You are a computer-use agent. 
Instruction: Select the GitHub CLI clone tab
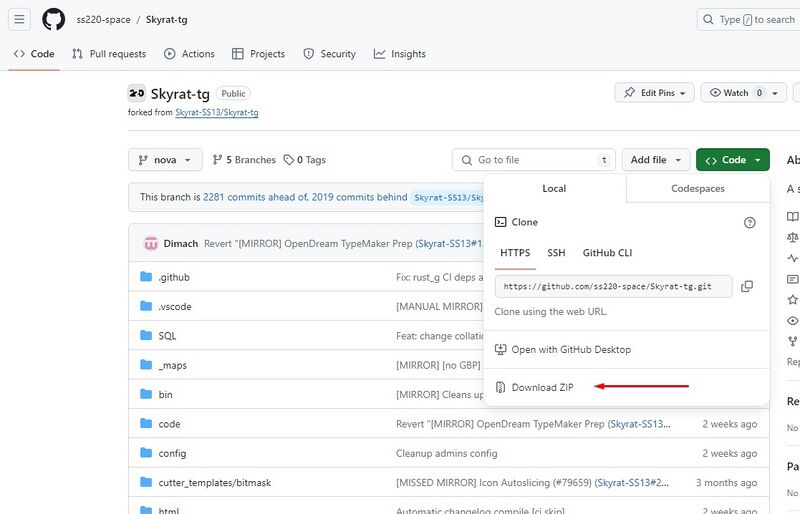click(x=607, y=253)
